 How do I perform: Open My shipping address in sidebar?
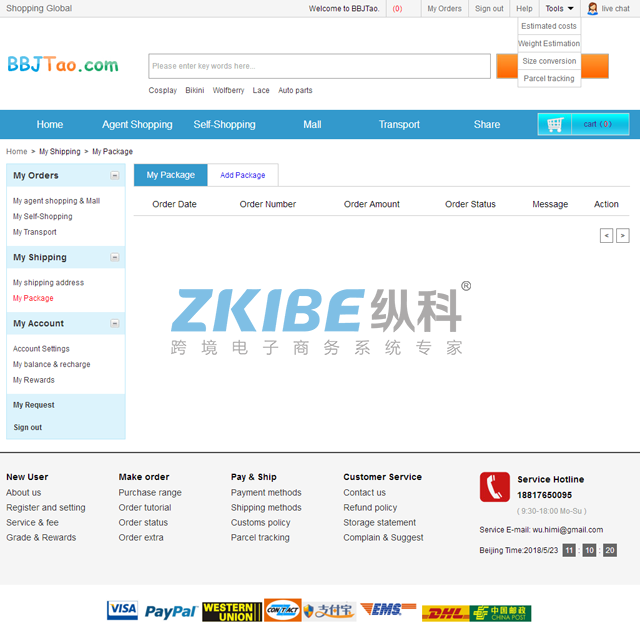point(48,282)
